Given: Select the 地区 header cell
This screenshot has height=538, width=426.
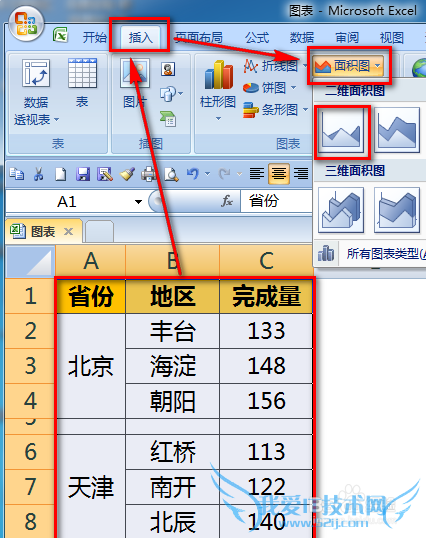Looking at the screenshot, I should (x=173, y=296).
